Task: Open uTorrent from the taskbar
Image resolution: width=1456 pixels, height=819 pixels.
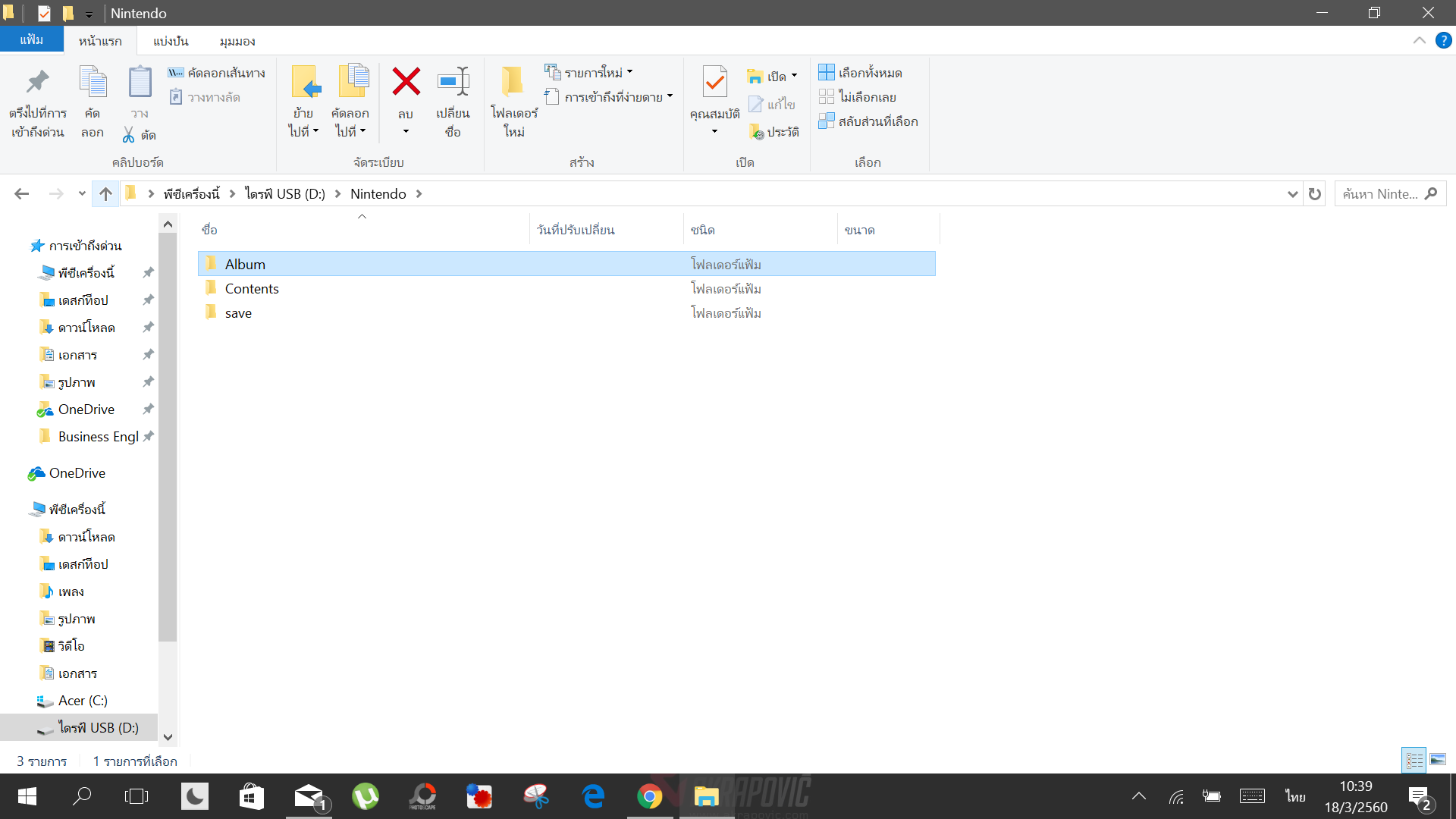Action: point(366,796)
